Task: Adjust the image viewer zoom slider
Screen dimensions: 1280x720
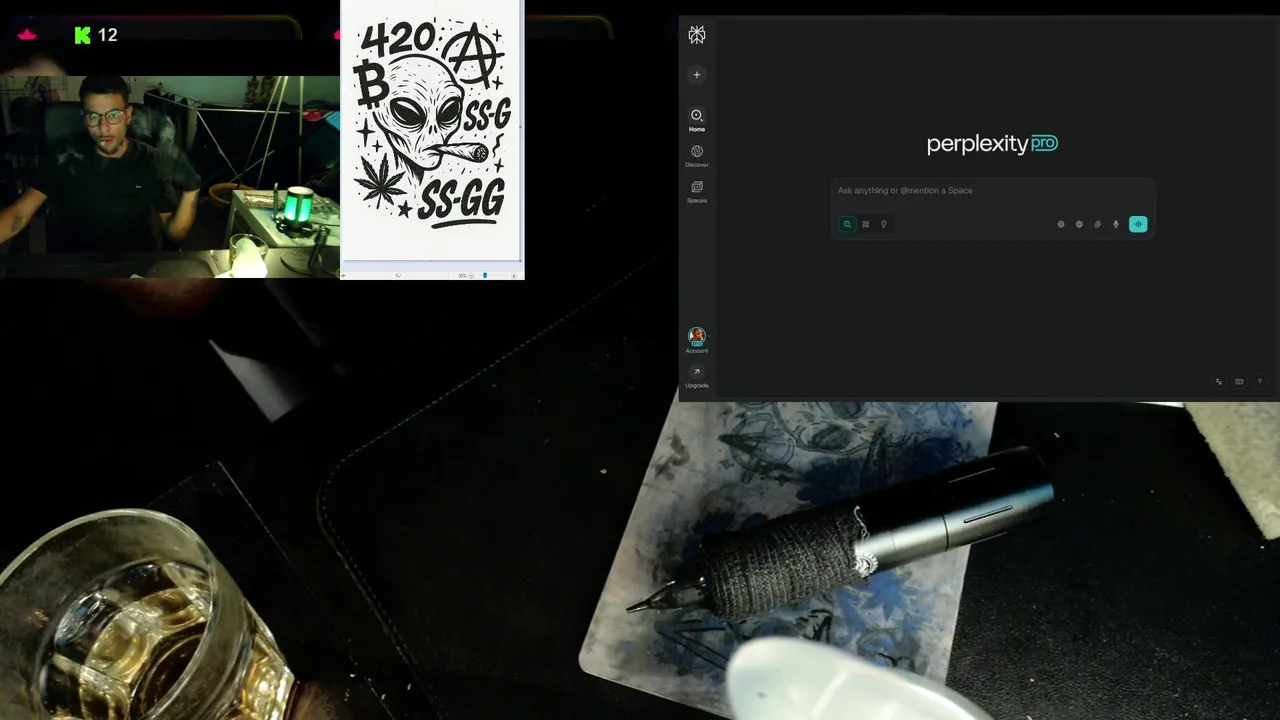Action: pos(485,275)
